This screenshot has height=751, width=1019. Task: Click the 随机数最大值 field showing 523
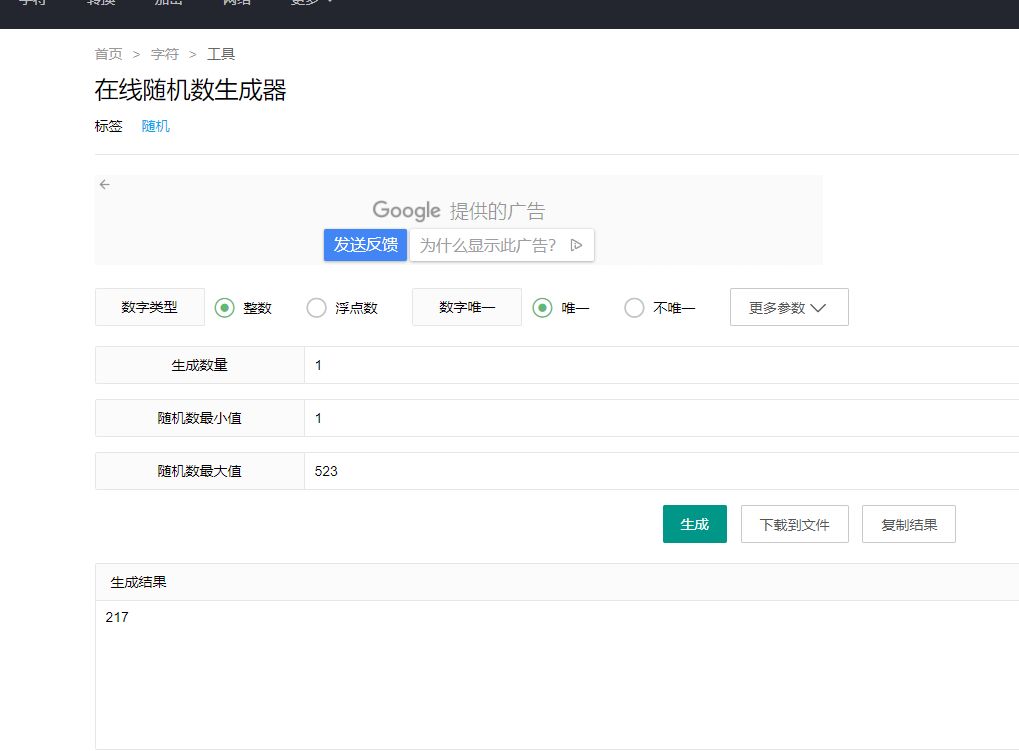click(660, 471)
